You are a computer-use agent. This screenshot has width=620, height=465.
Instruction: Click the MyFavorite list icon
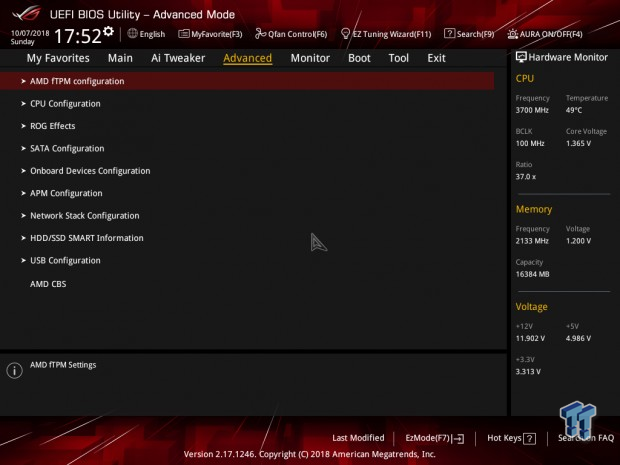click(x=183, y=34)
